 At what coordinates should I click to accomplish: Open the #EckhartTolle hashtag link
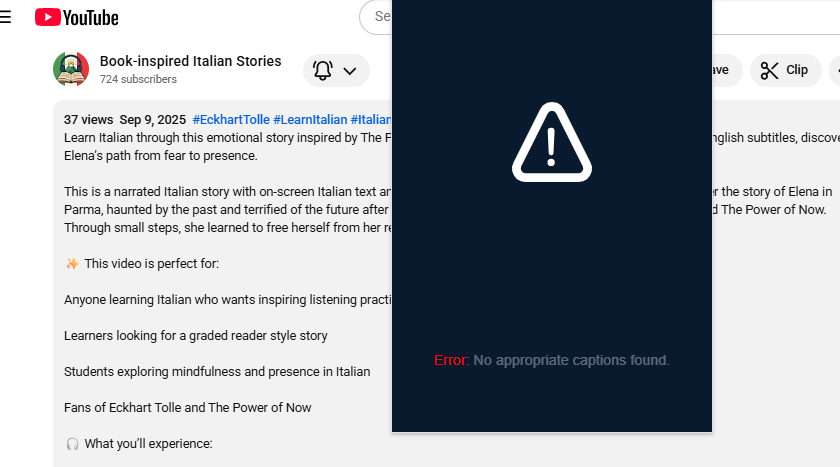click(x=231, y=119)
